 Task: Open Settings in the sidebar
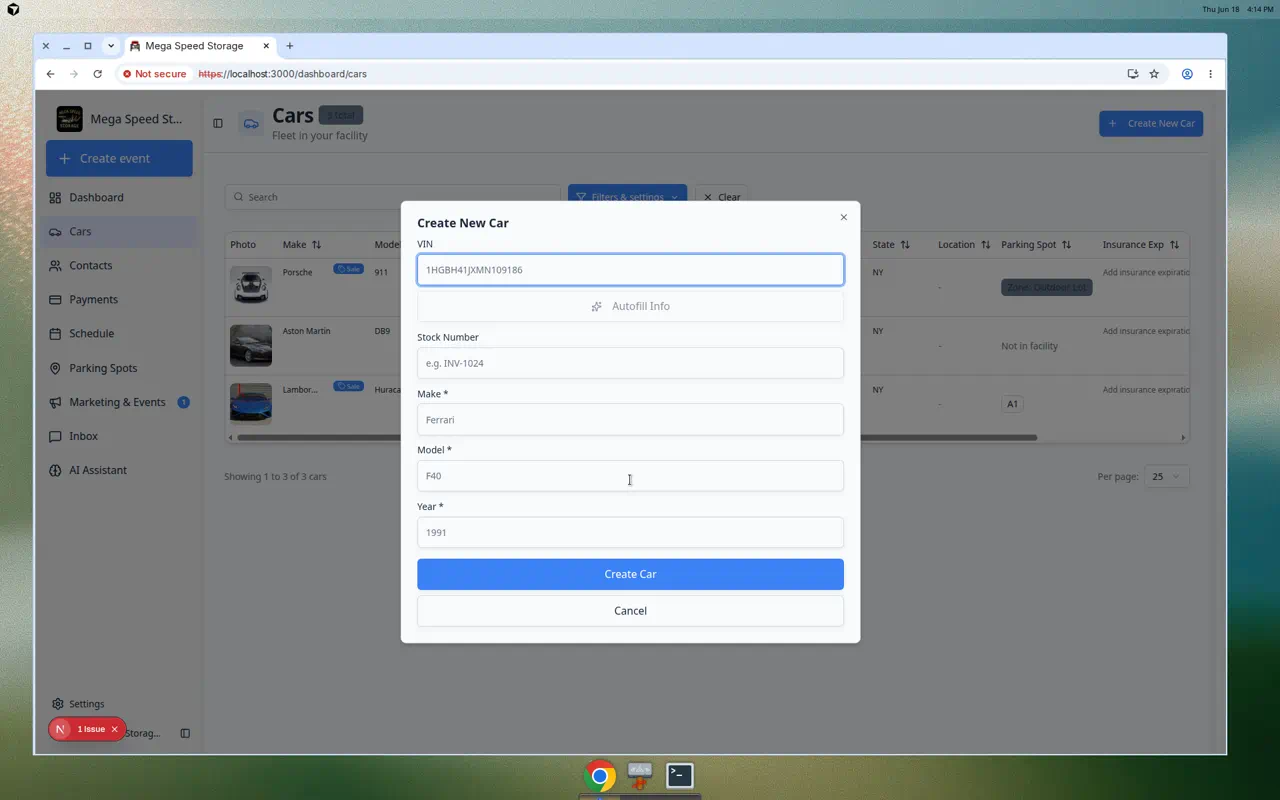[78, 704]
